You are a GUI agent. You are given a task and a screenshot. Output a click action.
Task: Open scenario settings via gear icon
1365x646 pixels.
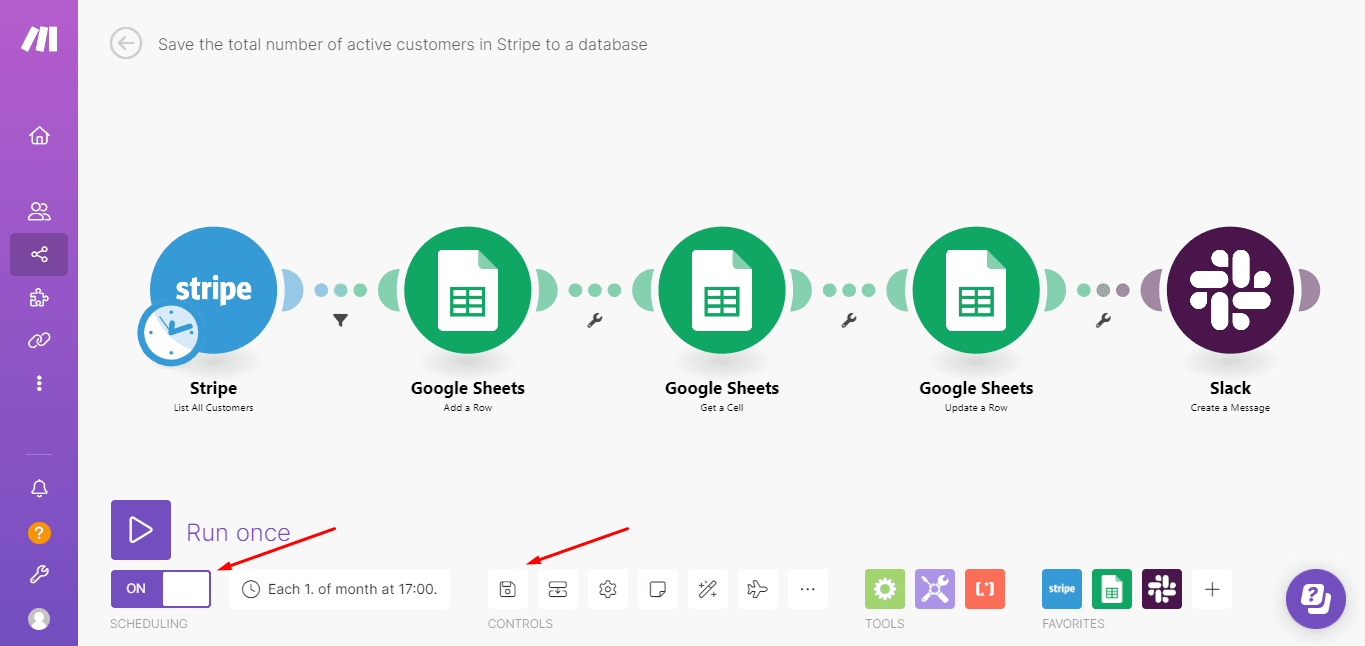607,589
